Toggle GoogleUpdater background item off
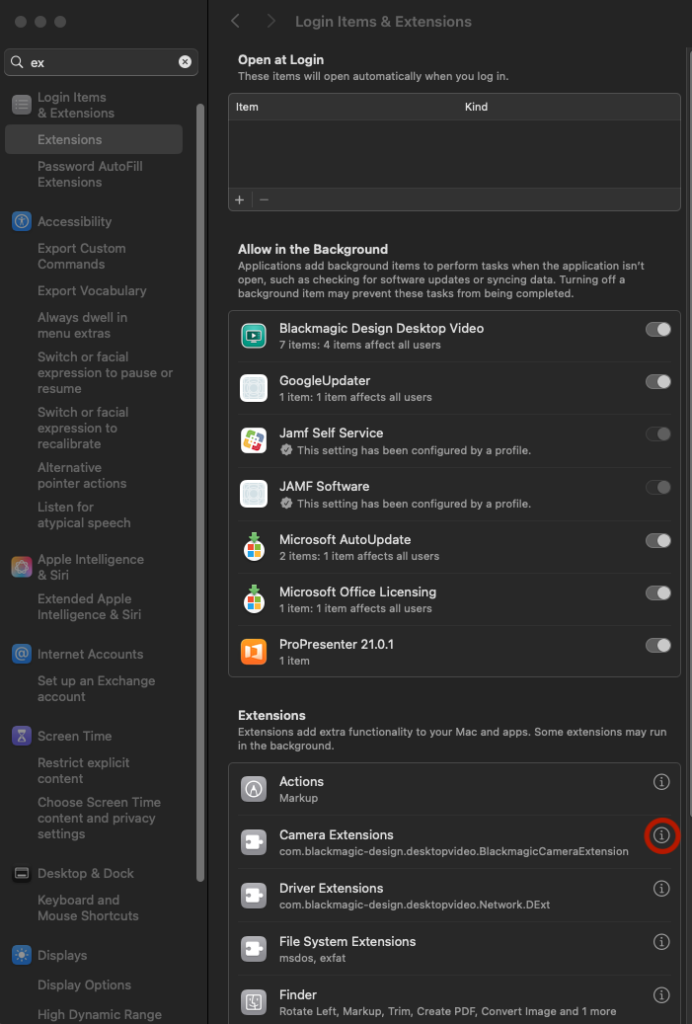Viewport: 692px width, 1024px height. [x=657, y=382]
